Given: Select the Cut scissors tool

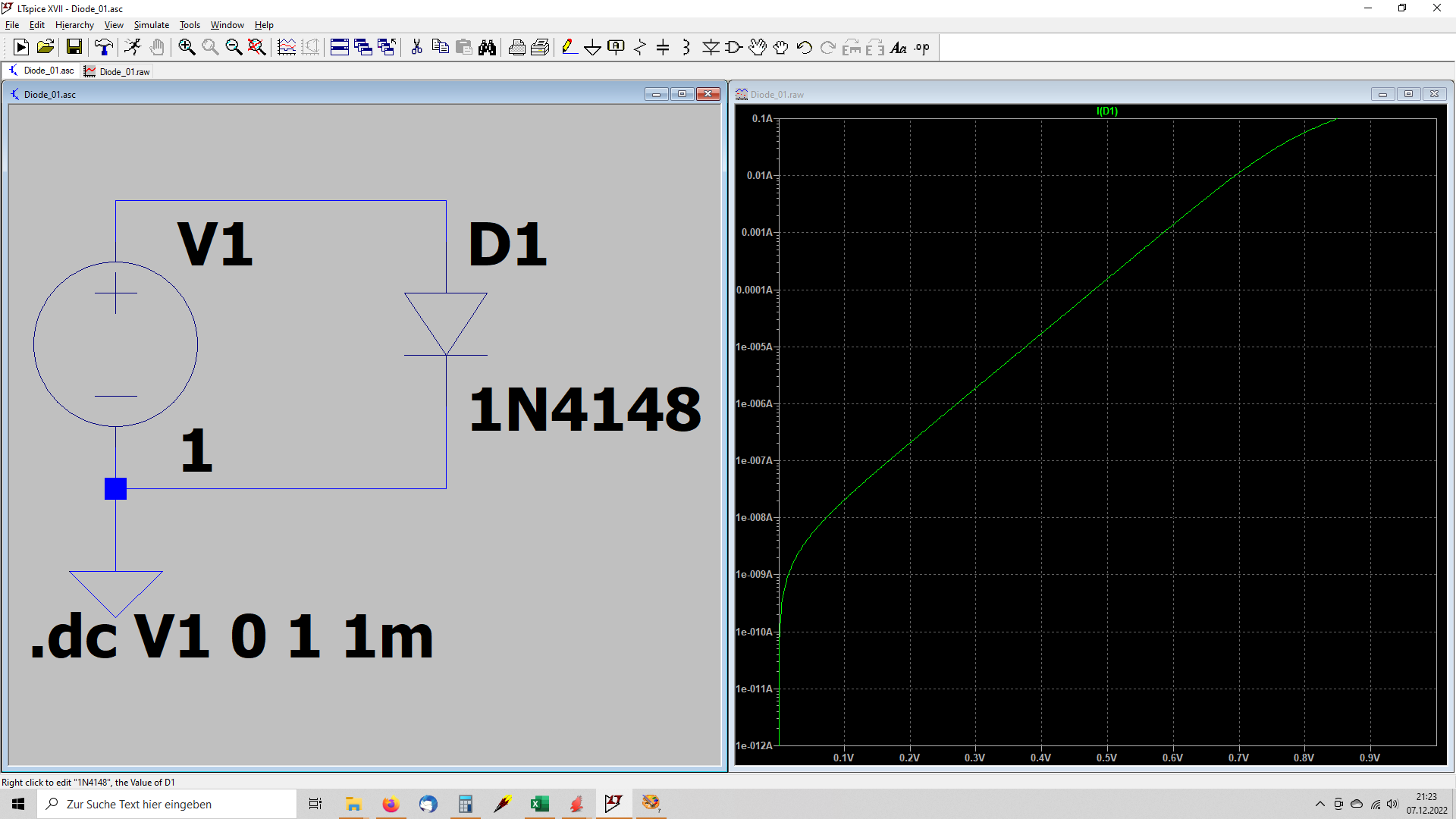Looking at the screenshot, I should [x=416, y=47].
